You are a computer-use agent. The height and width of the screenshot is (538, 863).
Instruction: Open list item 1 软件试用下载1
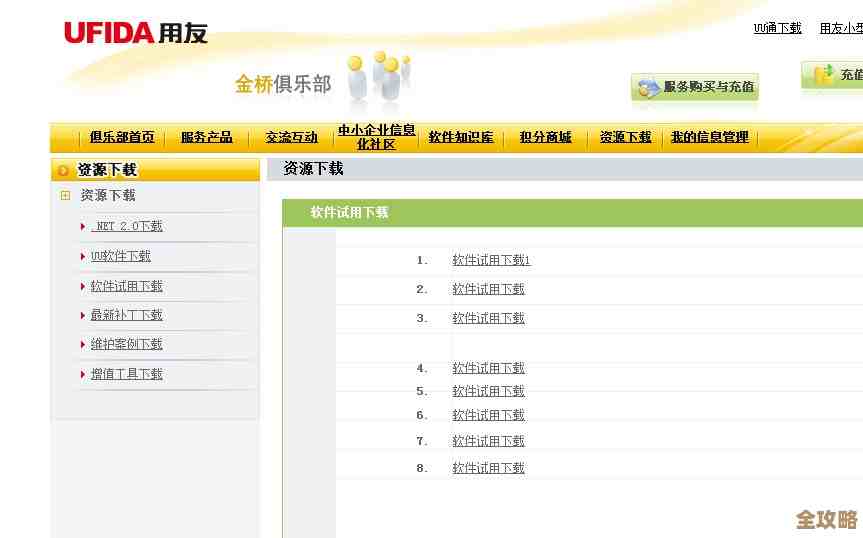pyautogui.click(x=491, y=260)
